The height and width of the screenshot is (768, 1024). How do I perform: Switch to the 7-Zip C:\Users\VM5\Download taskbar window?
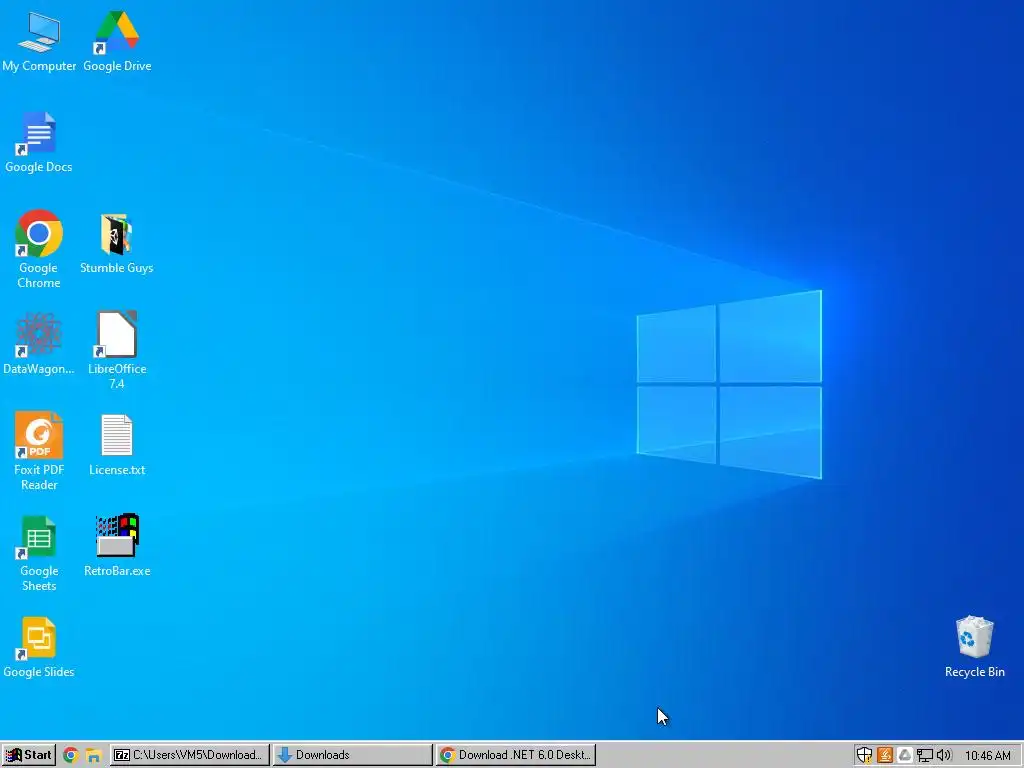(x=189, y=755)
